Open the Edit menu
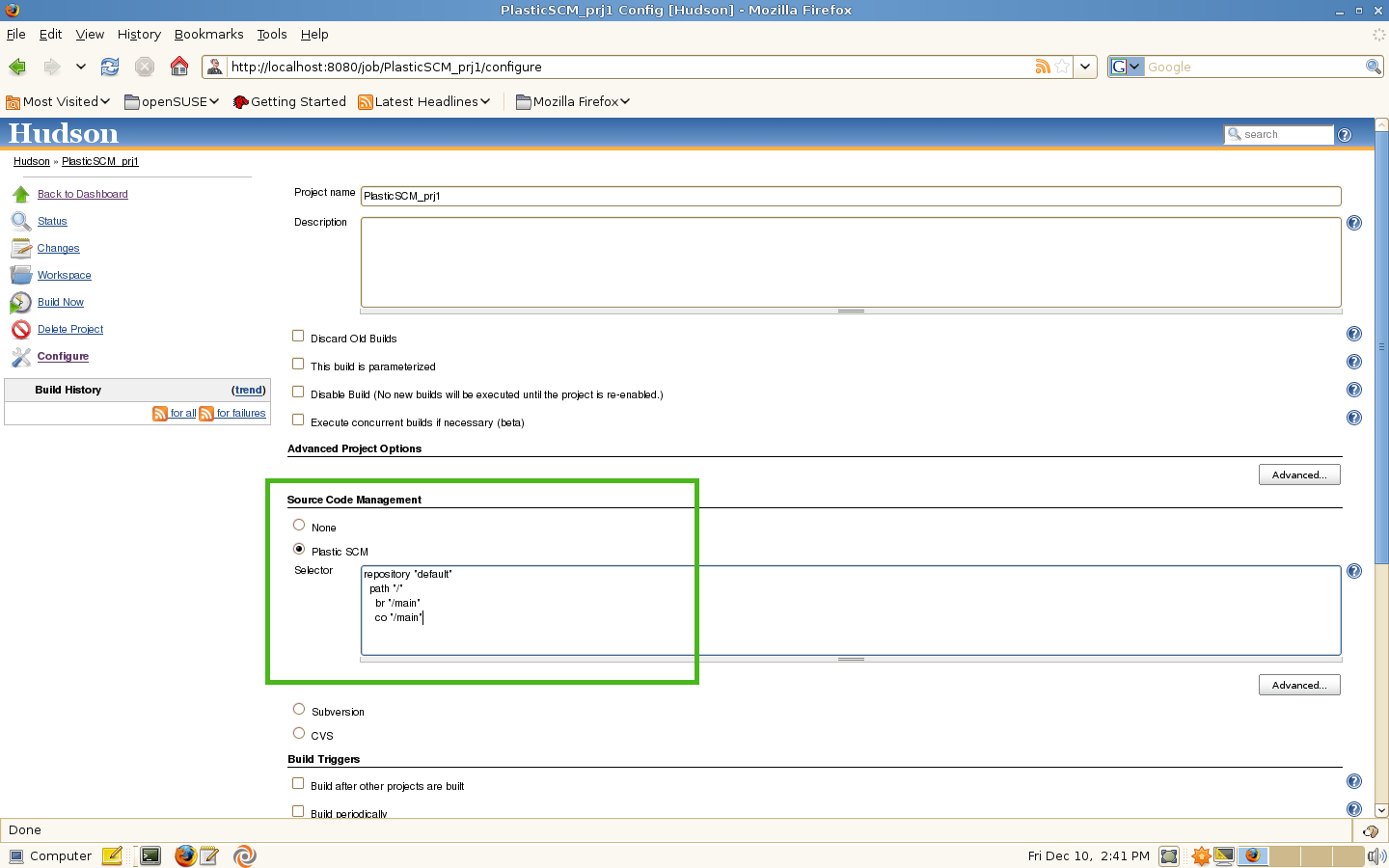The height and width of the screenshot is (868, 1389). (50, 34)
